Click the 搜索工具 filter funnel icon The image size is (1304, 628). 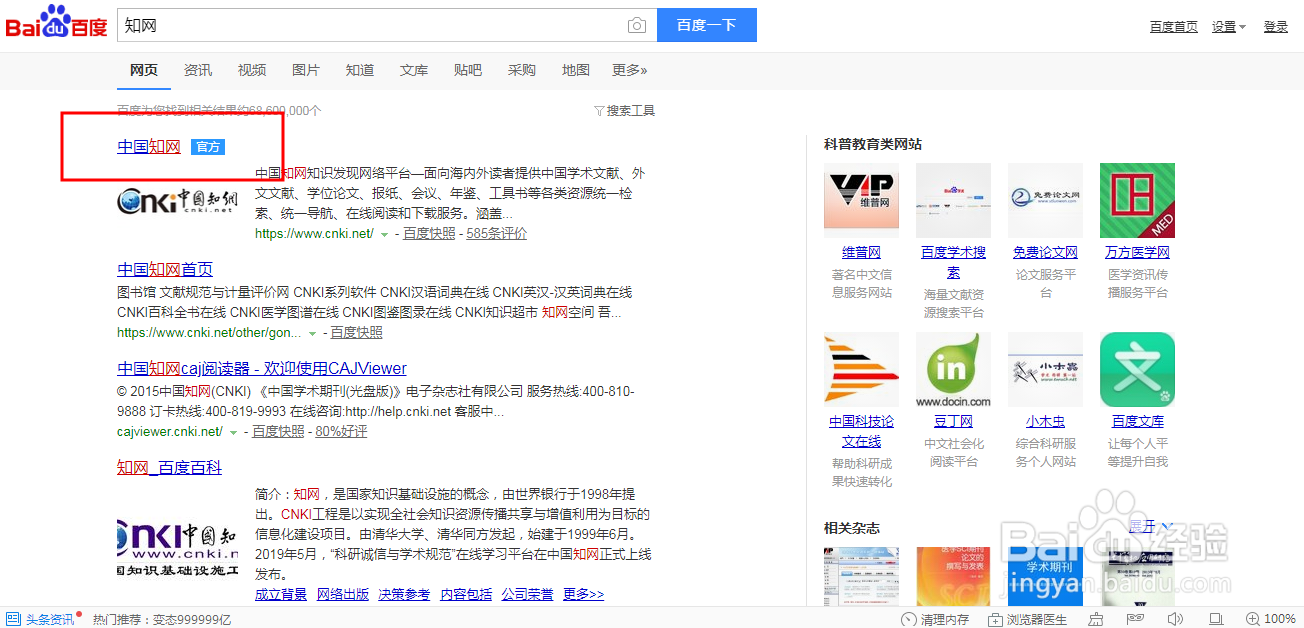point(599,111)
